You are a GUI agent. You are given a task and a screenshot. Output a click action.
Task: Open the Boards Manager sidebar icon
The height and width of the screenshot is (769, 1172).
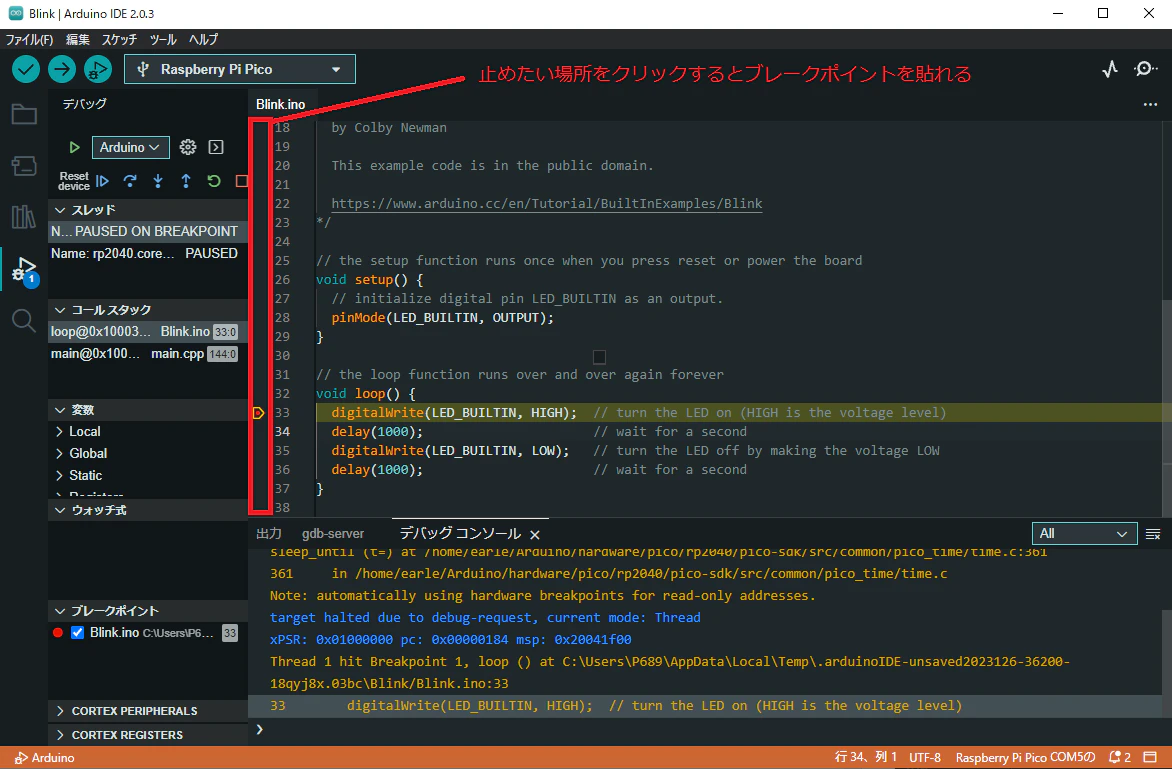click(24, 165)
